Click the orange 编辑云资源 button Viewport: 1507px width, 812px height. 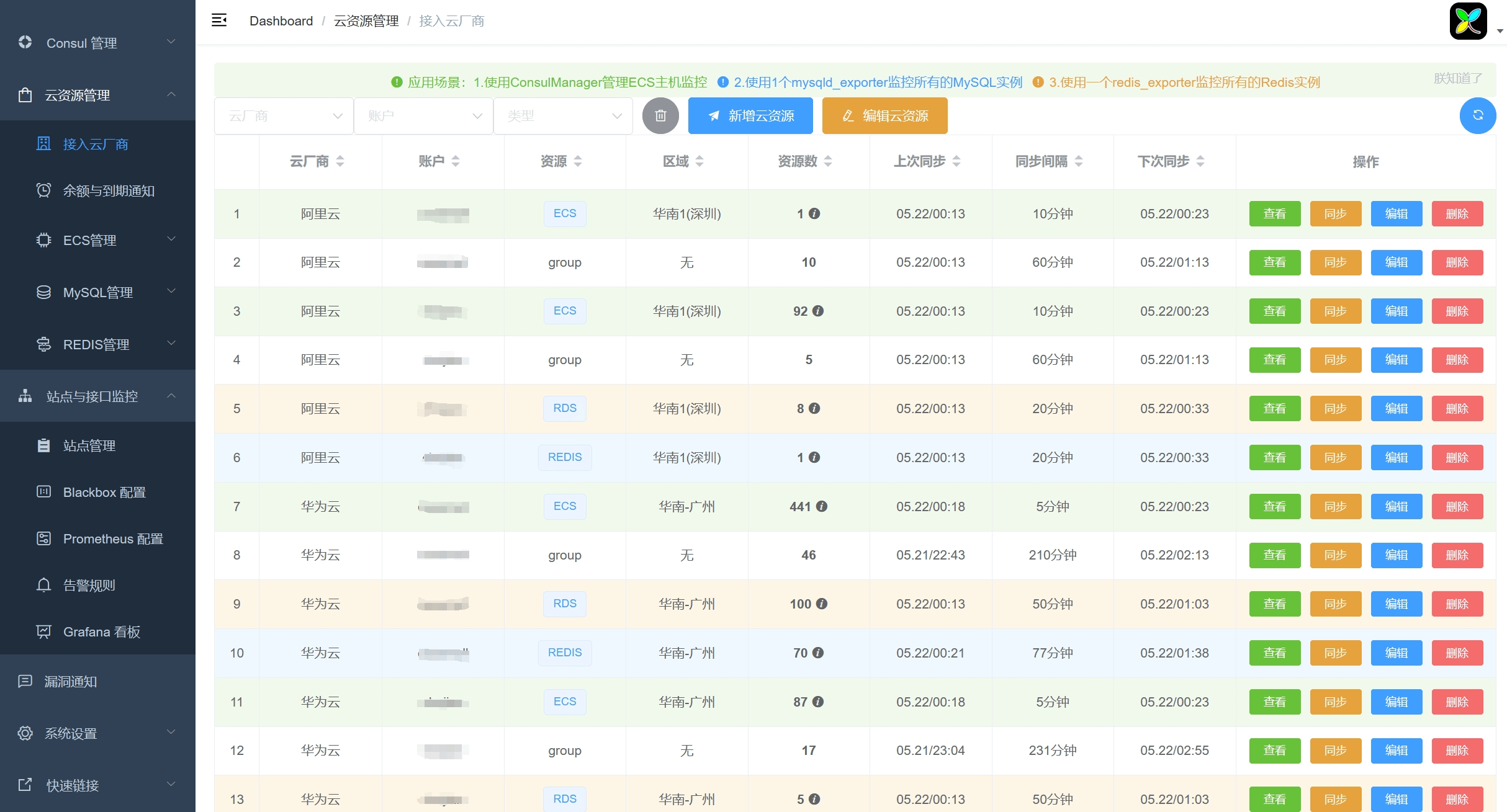tap(884, 116)
